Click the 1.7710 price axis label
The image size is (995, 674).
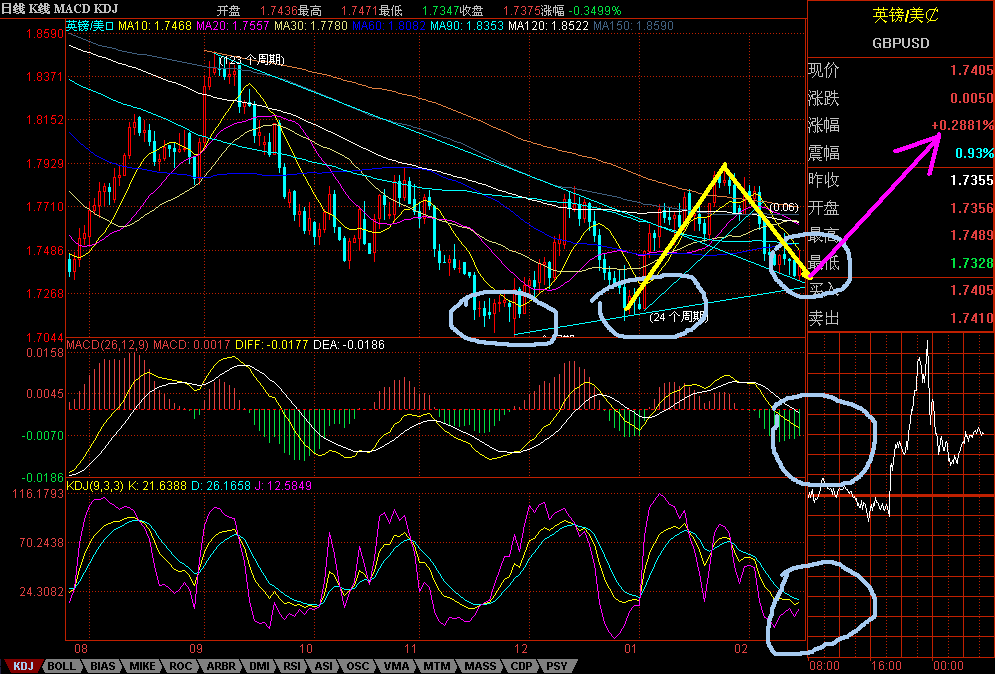[x=44, y=207]
